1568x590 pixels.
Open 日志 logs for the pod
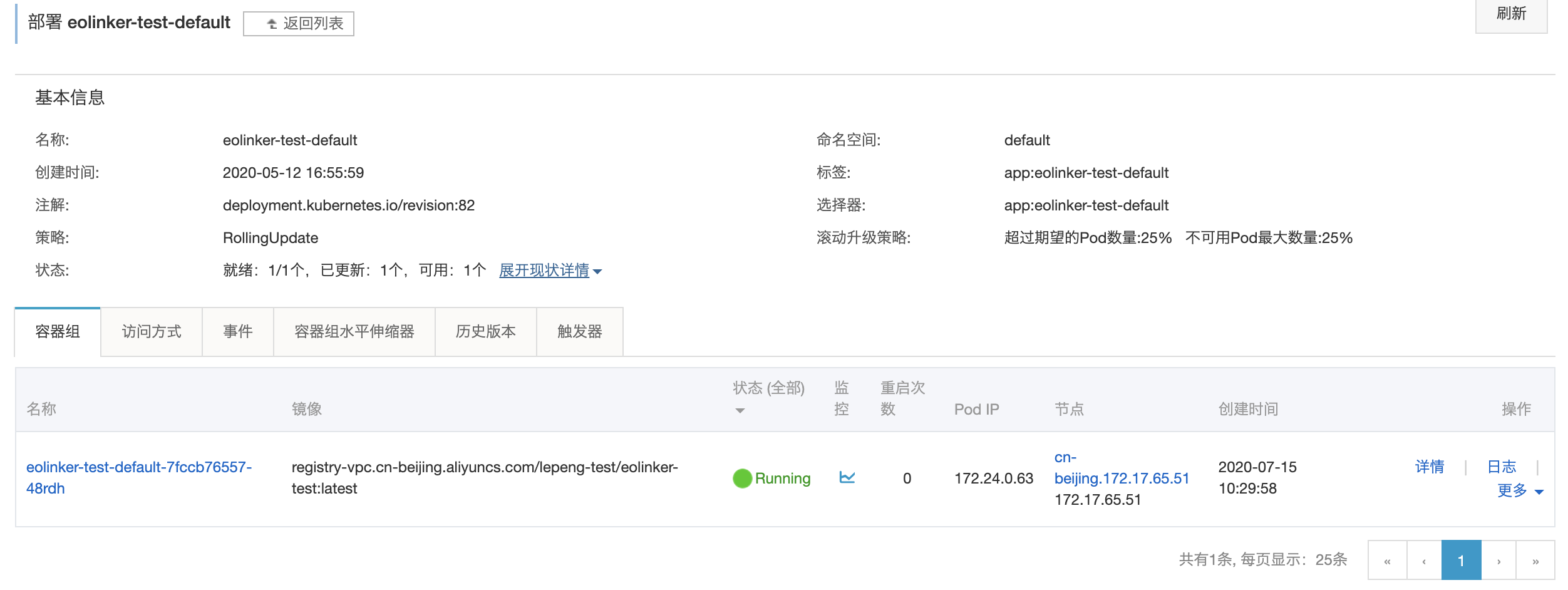(x=1502, y=467)
